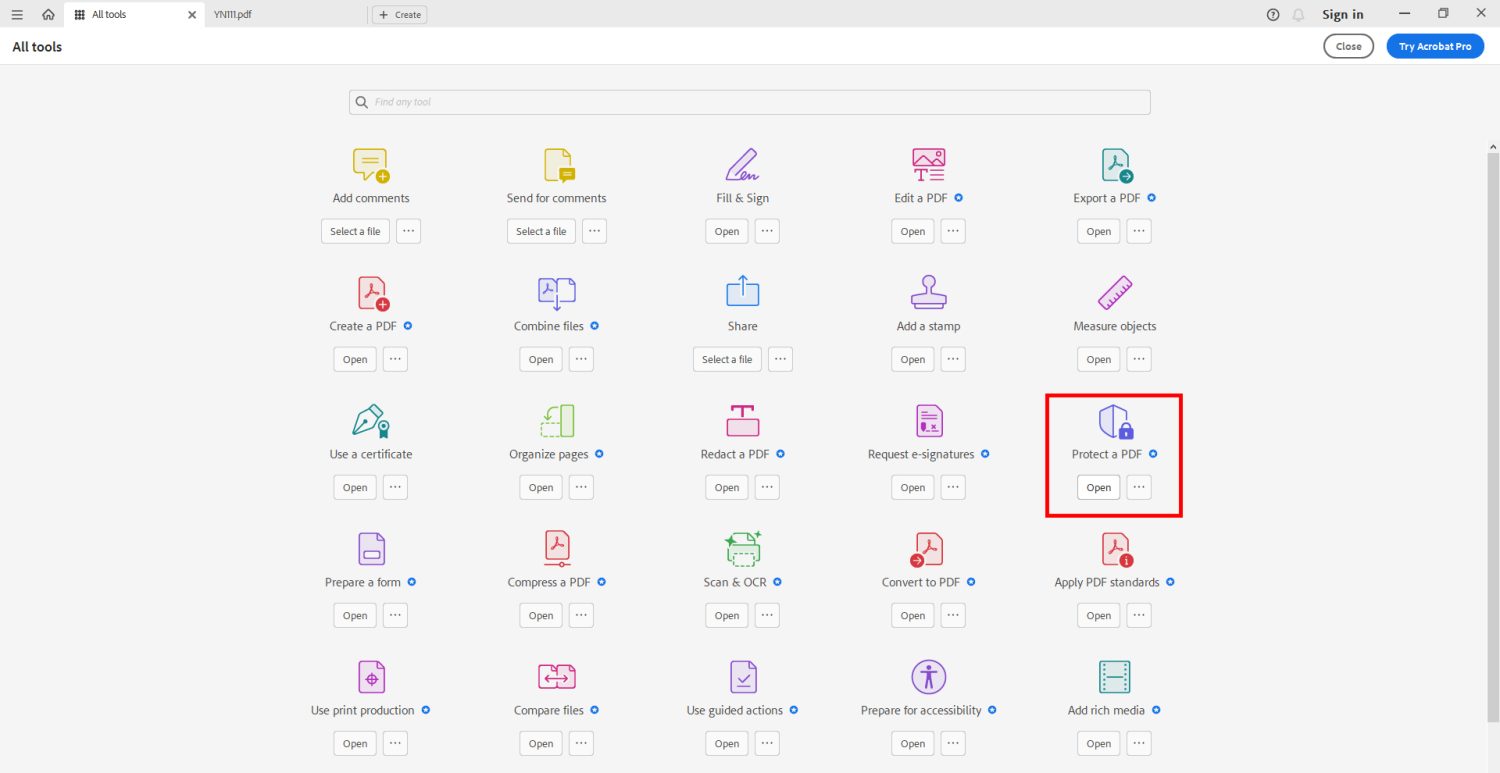Click the Prepare a form icon
This screenshot has height=773, width=1500.
(371, 549)
